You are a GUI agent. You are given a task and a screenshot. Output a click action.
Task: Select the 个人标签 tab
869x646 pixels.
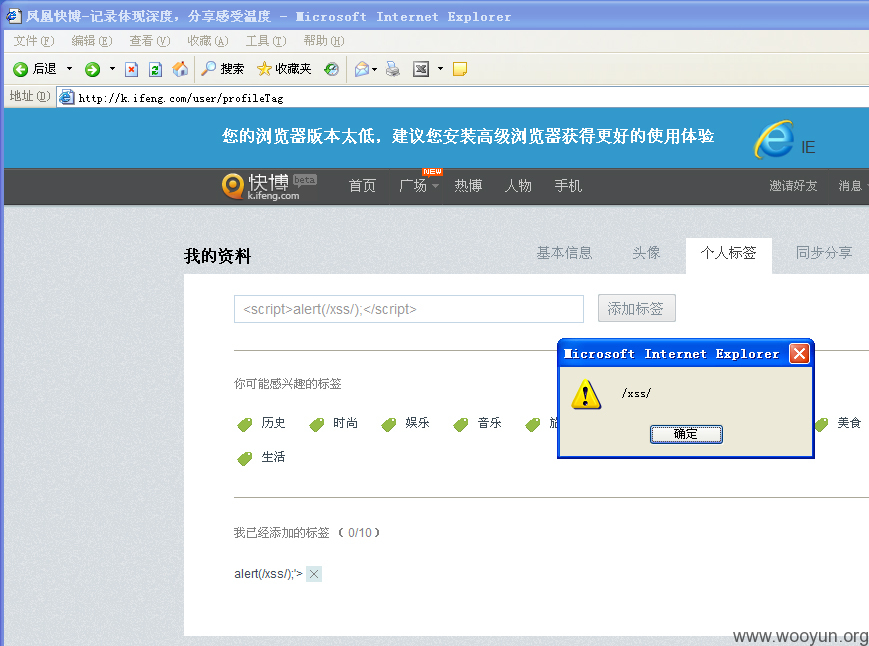(729, 255)
